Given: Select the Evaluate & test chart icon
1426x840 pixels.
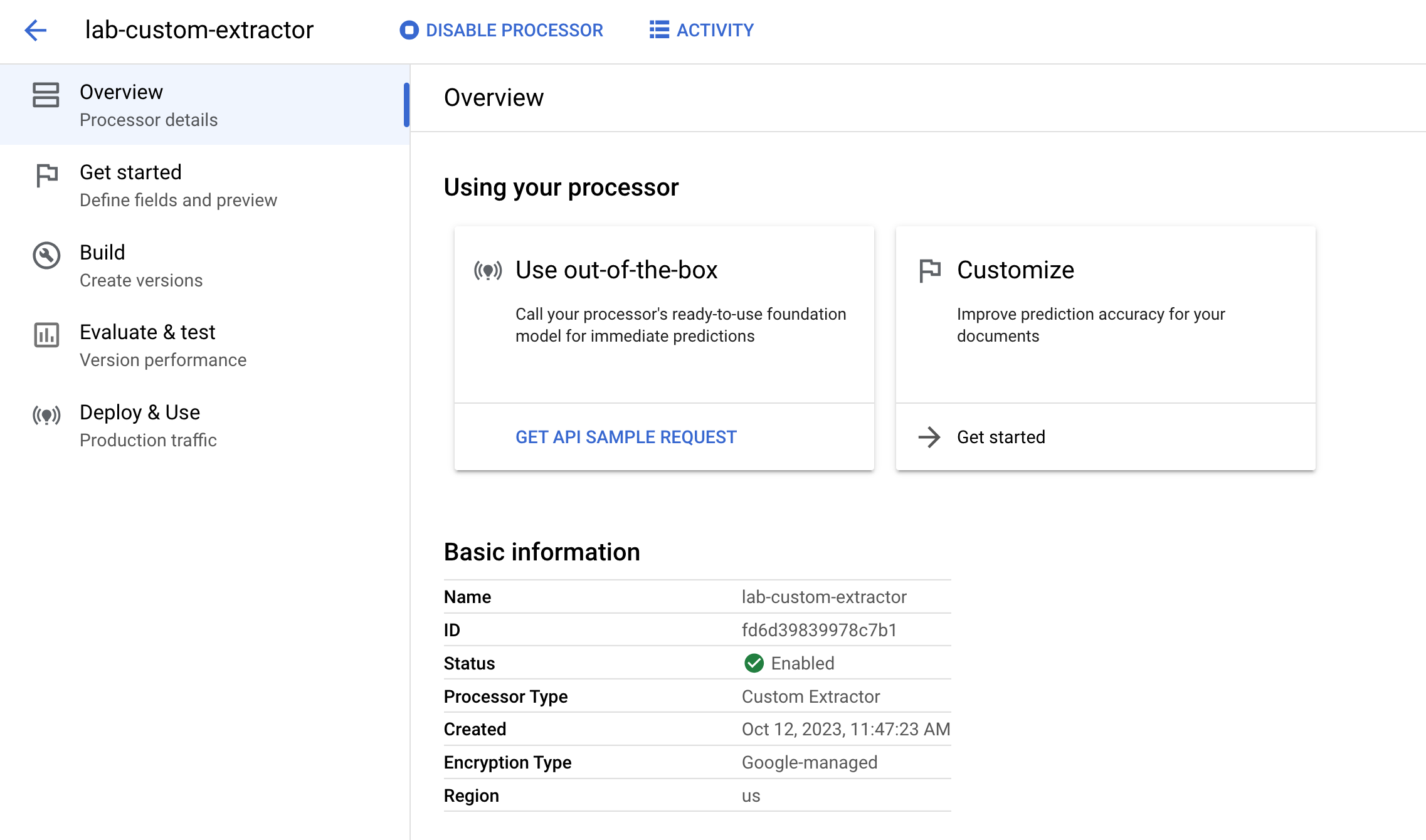Looking at the screenshot, I should 45,336.
